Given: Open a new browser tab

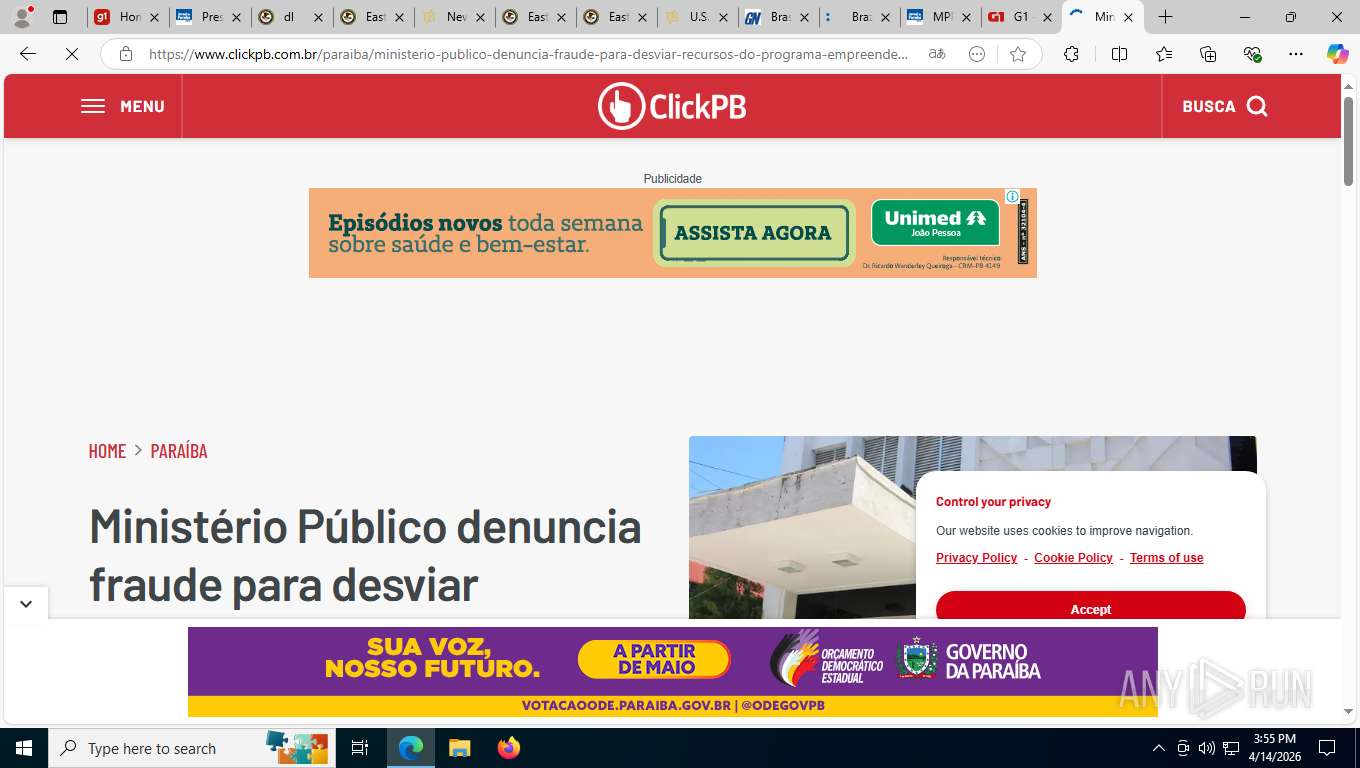Looking at the screenshot, I should click(x=1165, y=17).
